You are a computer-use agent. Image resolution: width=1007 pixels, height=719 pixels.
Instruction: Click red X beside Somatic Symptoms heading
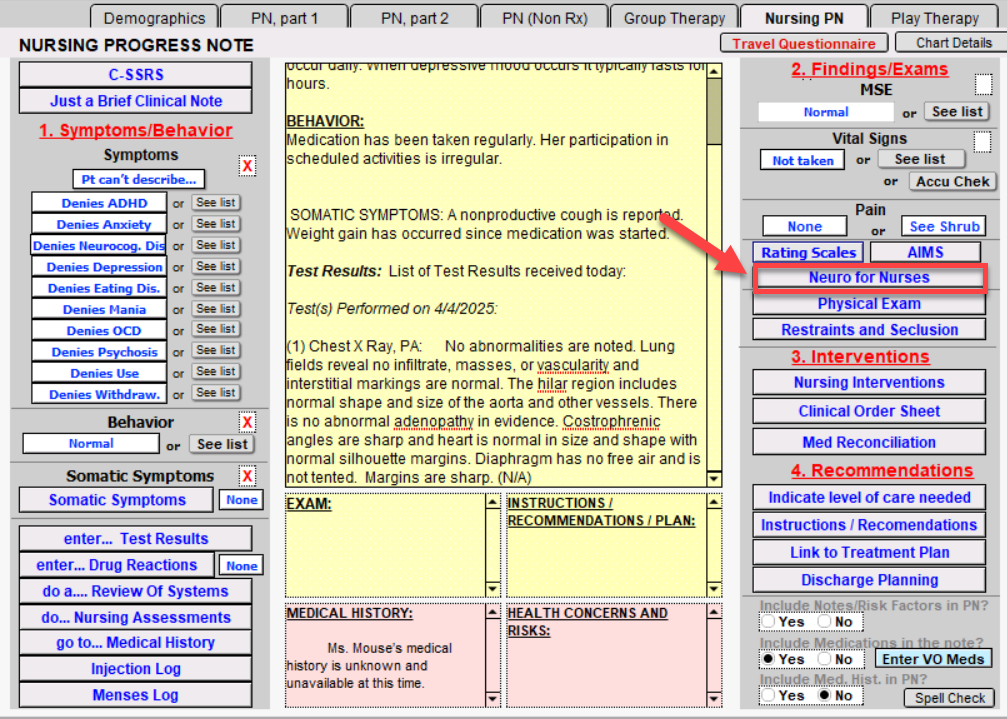click(247, 476)
